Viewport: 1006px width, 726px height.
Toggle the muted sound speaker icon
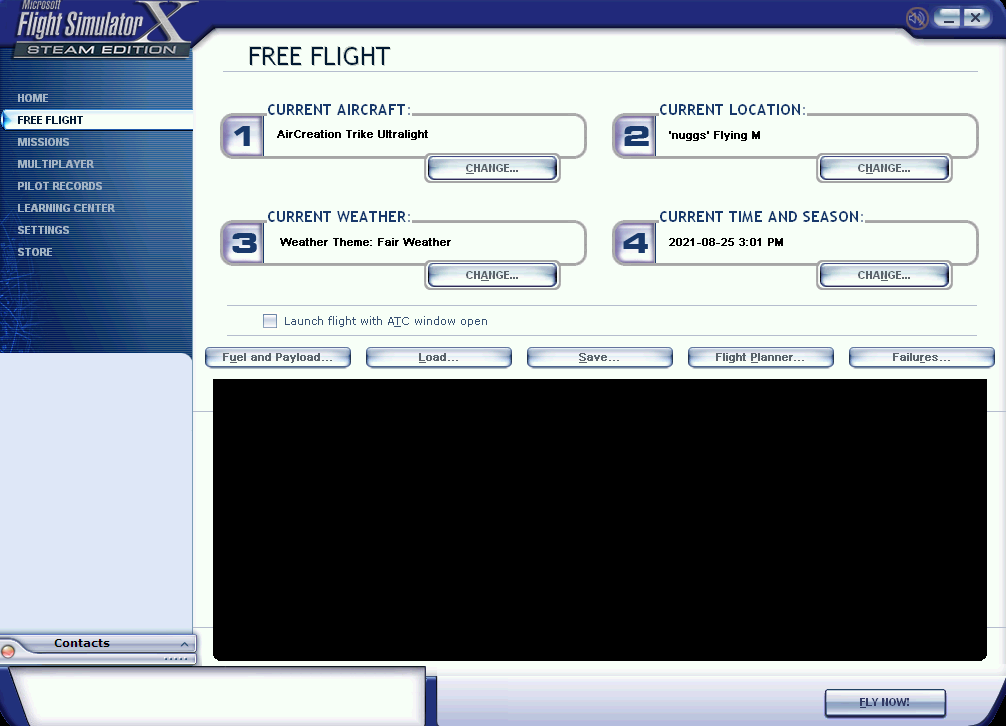(x=916, y=18)
